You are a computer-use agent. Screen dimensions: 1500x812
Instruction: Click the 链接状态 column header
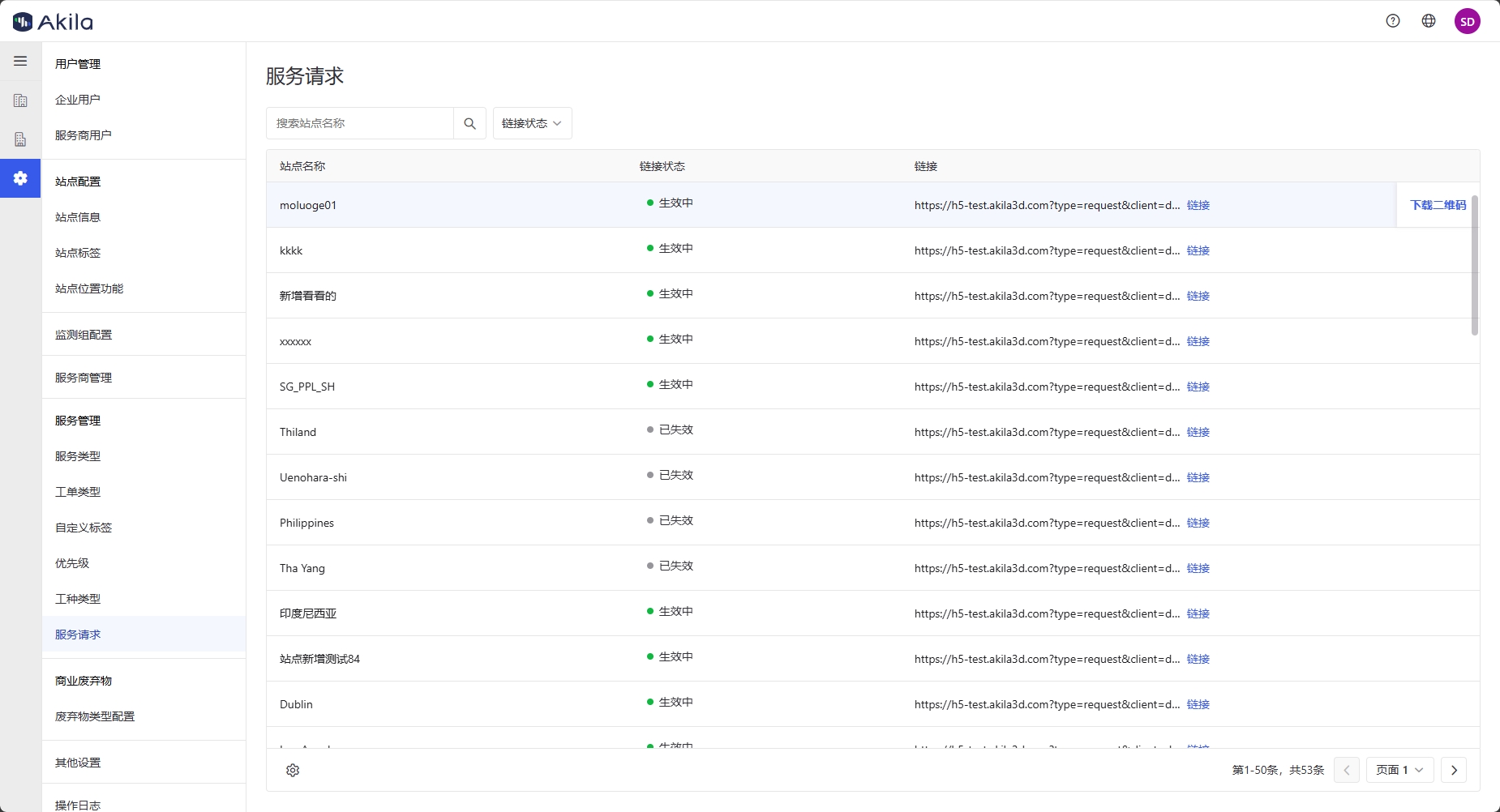662,166
